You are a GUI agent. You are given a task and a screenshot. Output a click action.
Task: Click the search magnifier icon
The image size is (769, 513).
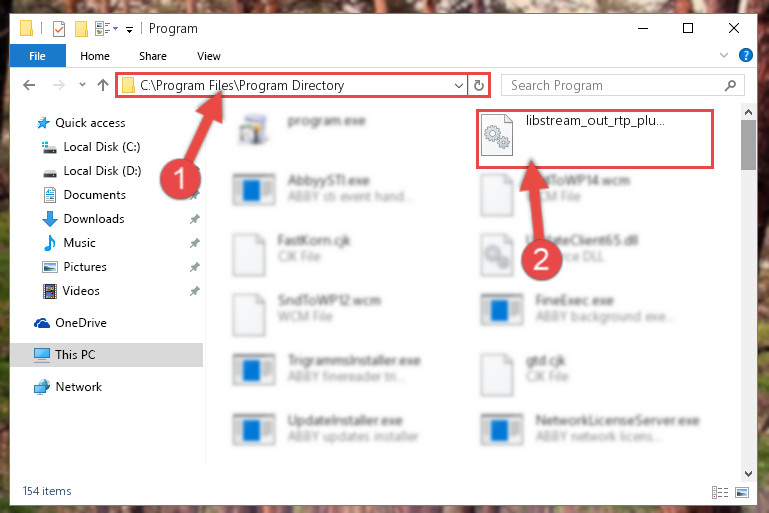point(730,85)
